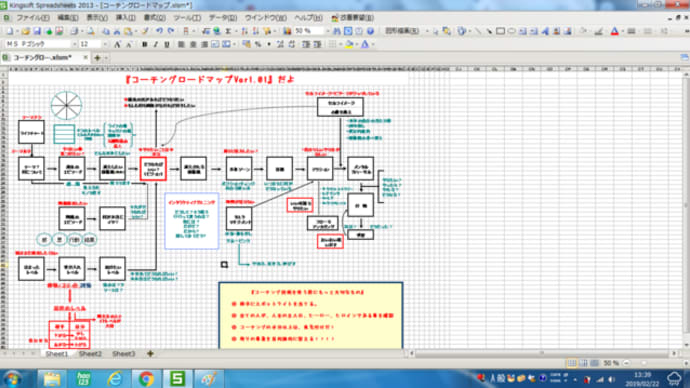Viewport: 690px width, 388px height.
Task: Click the Undo arrow icon
Action: pyautogui.click(x=159, y=31)
